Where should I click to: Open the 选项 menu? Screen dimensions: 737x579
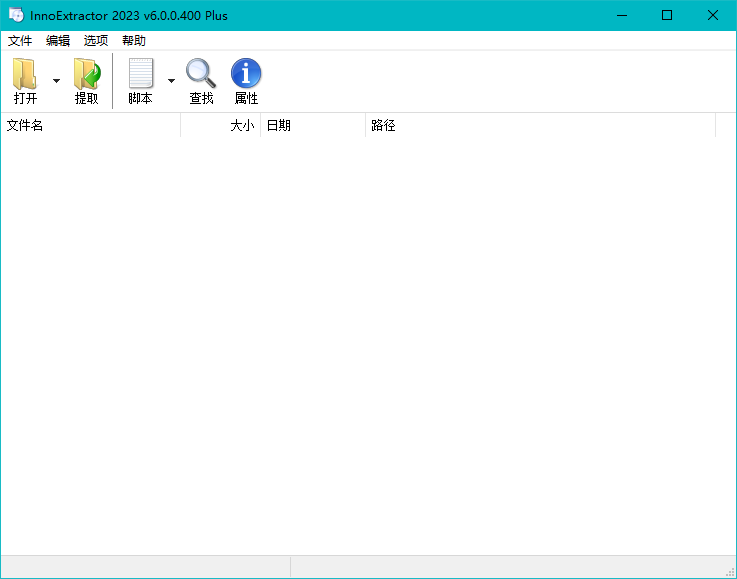96,41
